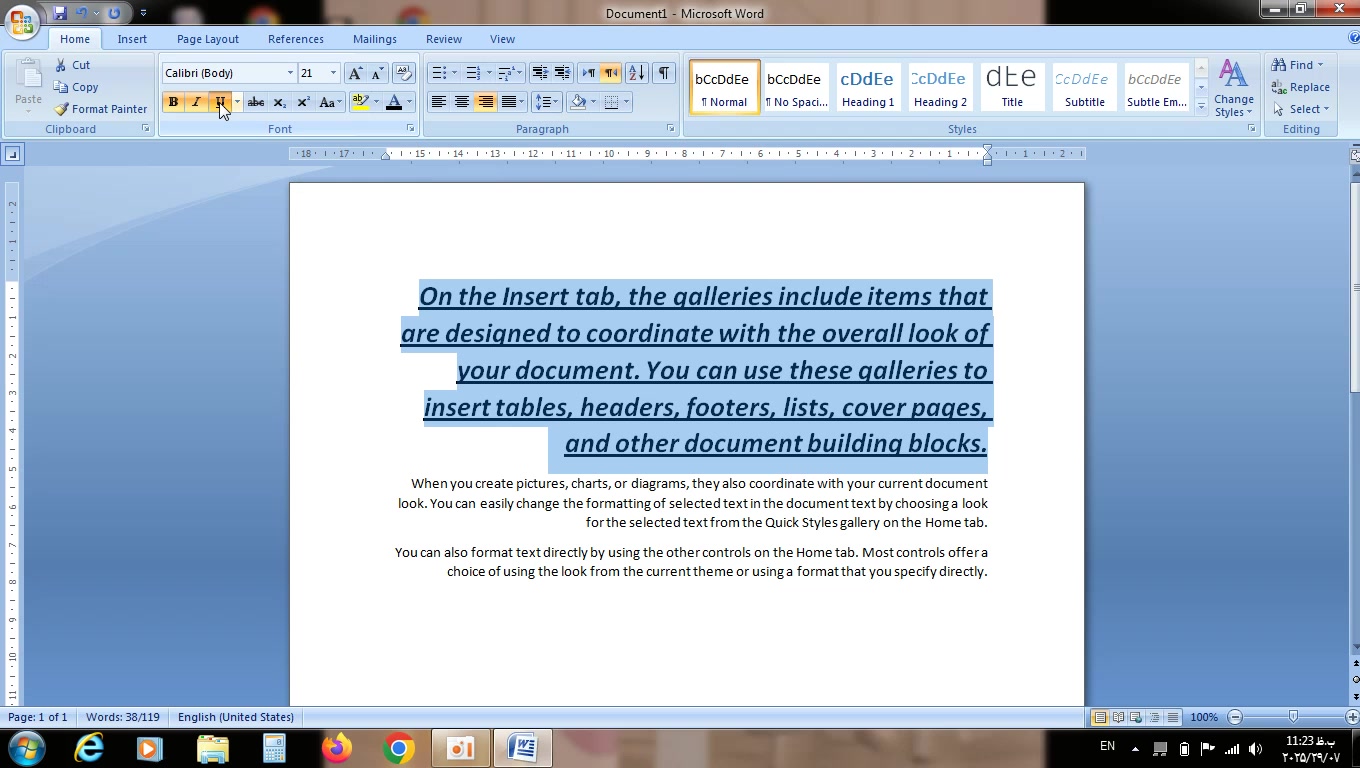Open Windows Explorer folder on taskbar
The width and height of the screenshot is (1360, 768).
pyautogui.click(x=213, y=748)
